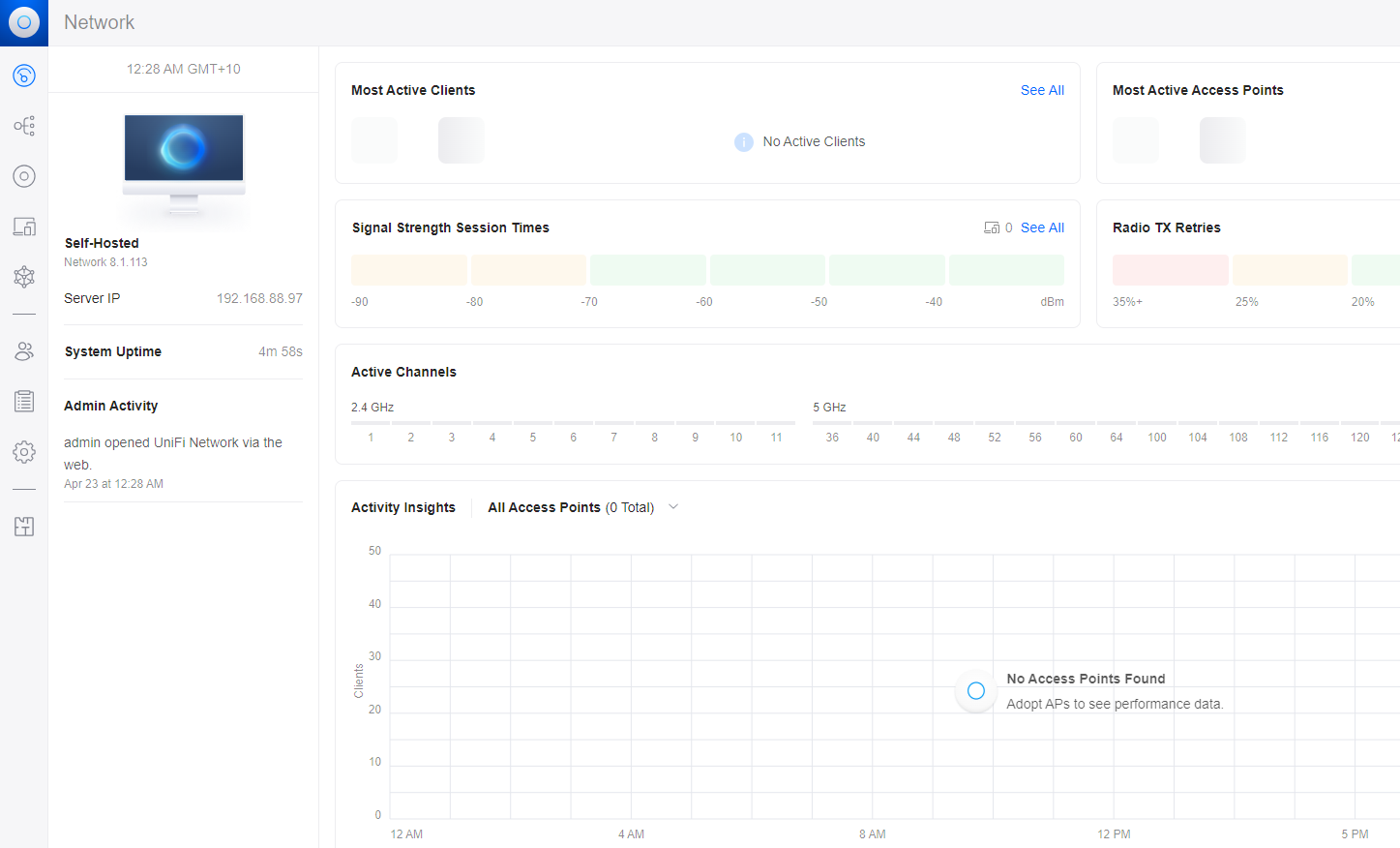The image size is (1400, 848).
Task: Click the Admins people icon in sidebar
Action: click(x=24, y=350)
